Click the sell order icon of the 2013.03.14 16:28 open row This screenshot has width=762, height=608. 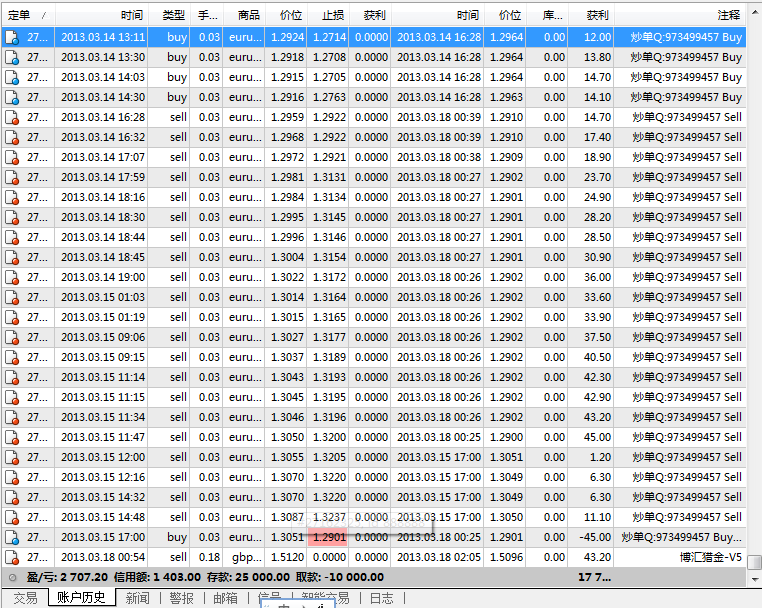12,117
